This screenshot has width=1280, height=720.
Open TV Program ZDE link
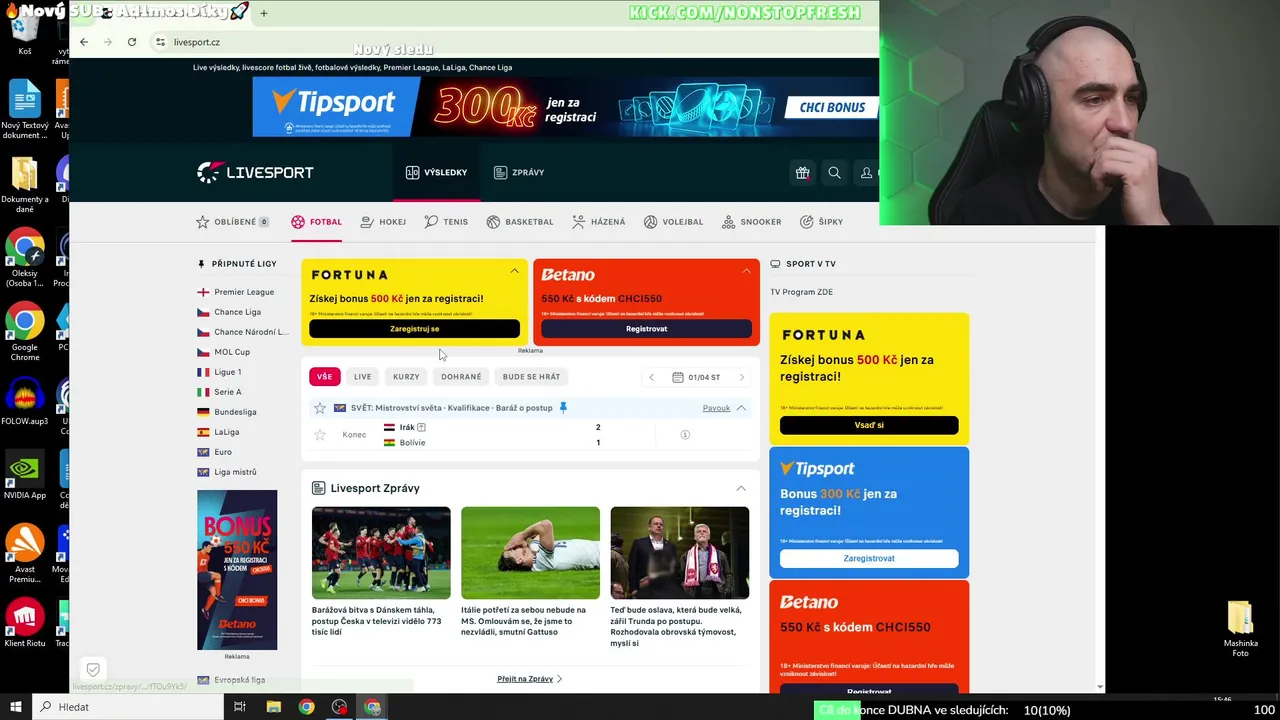[x=801, y=292]
